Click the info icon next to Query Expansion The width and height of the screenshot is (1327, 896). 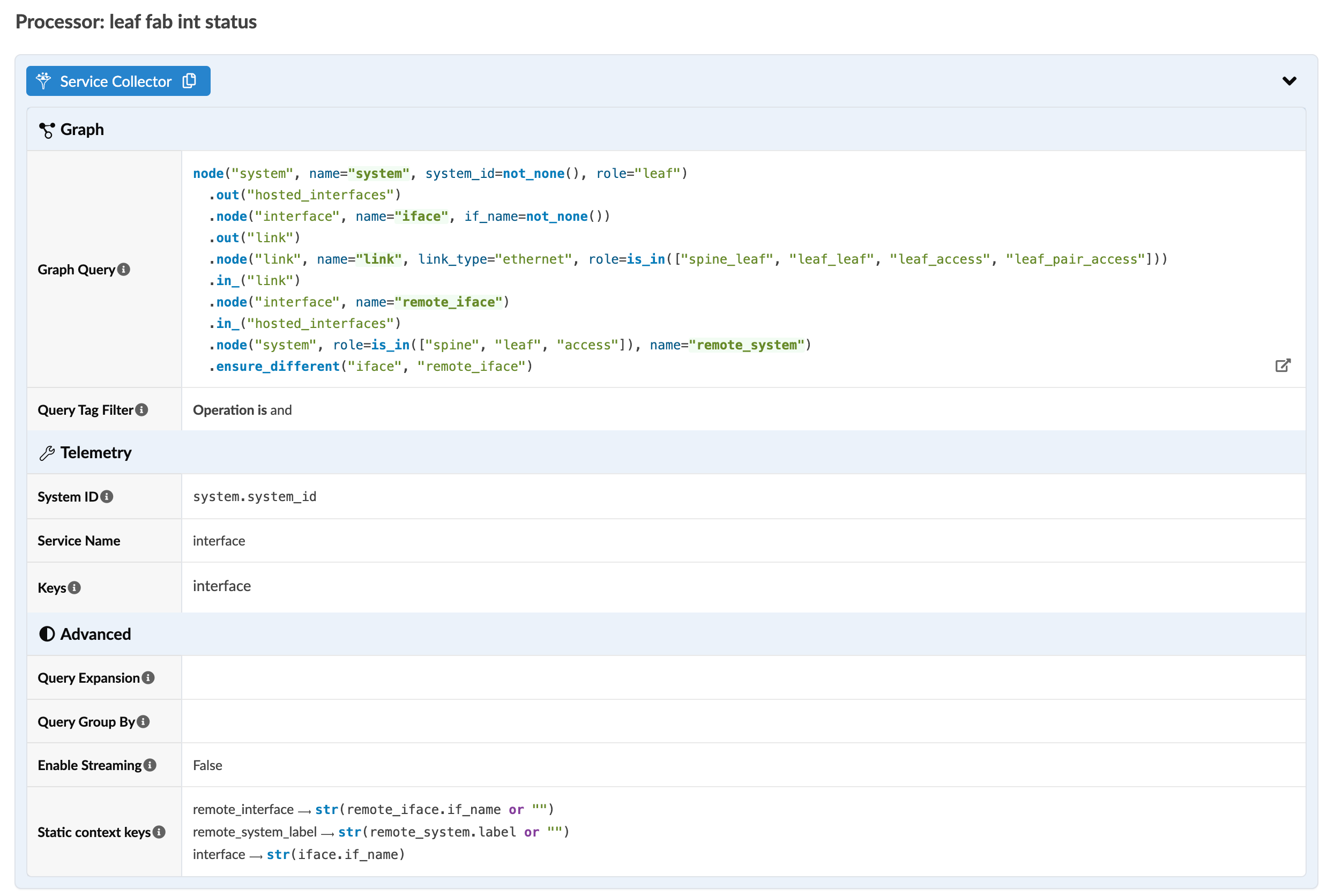point(148,677)
